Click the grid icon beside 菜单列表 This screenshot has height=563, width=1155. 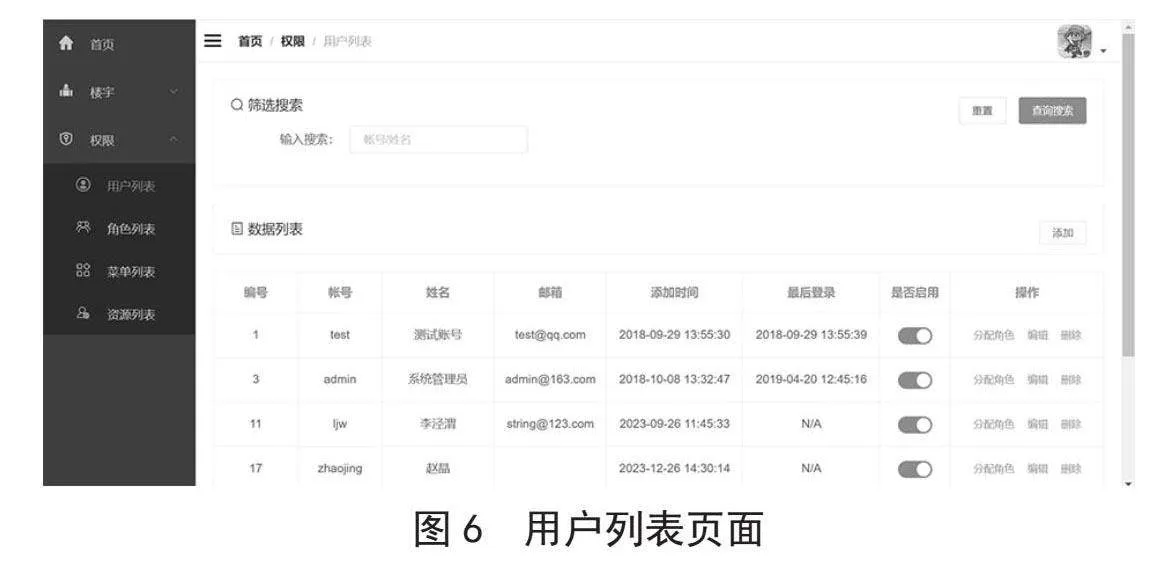pos(83,270)
